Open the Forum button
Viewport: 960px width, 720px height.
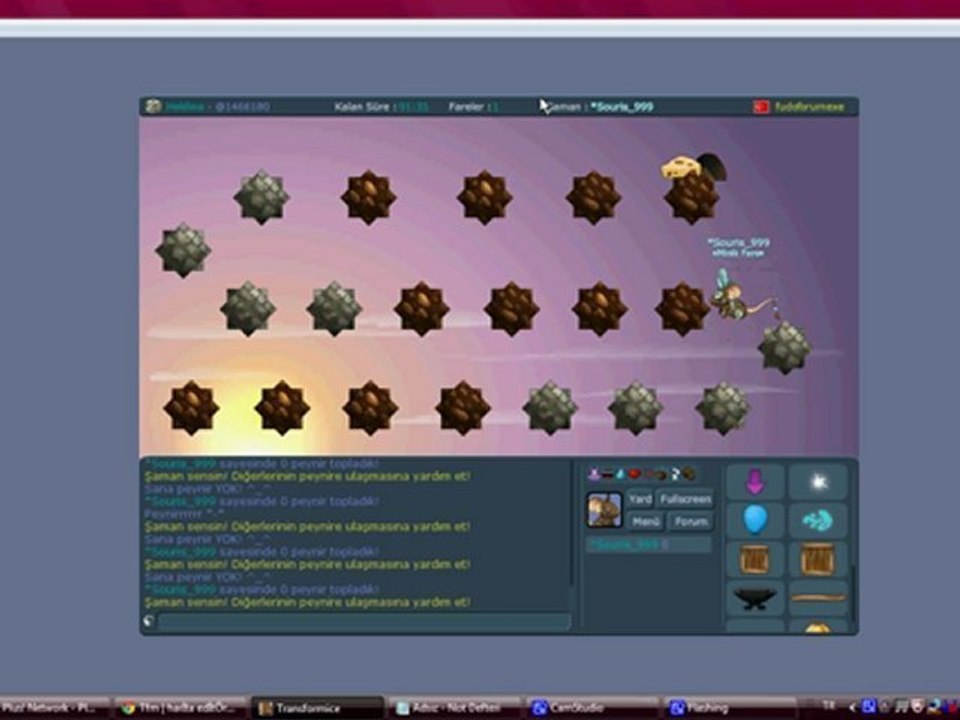coord(691,522)
